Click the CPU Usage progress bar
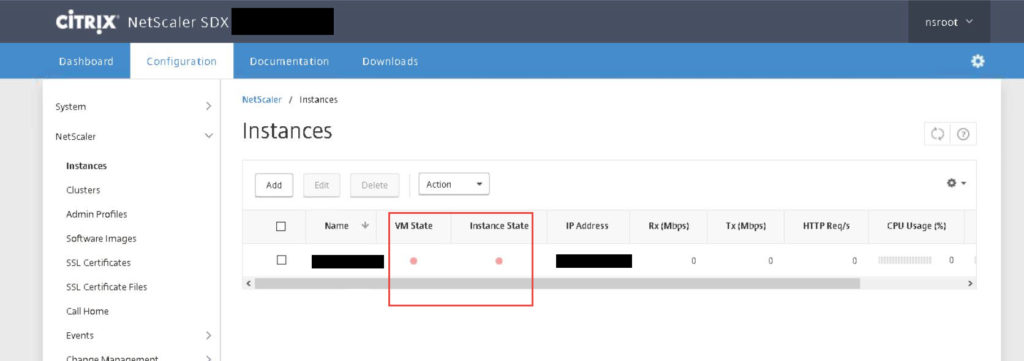This screenshot has height=361, width=1024. tap(905, 260)
